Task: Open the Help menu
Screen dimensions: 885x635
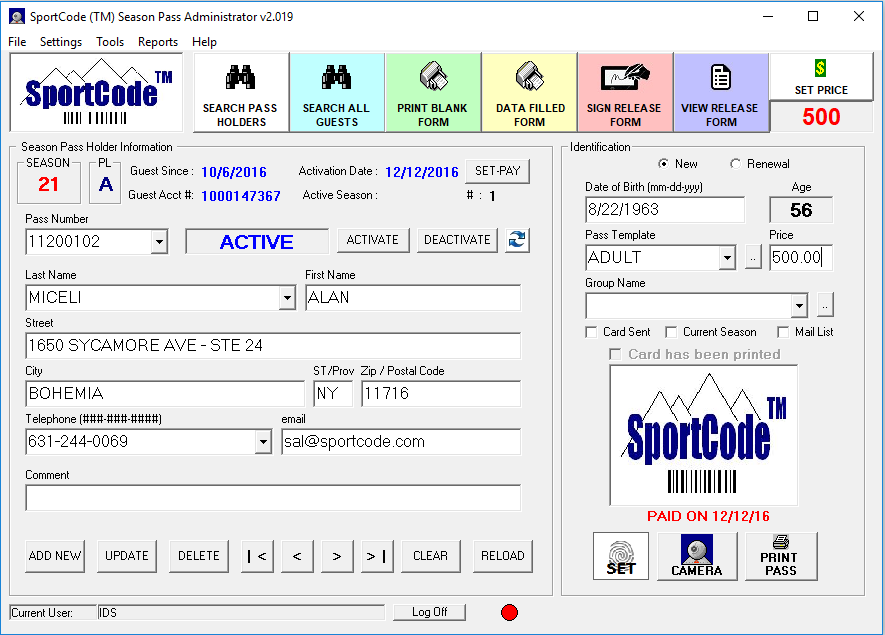Action: point(204,42)
